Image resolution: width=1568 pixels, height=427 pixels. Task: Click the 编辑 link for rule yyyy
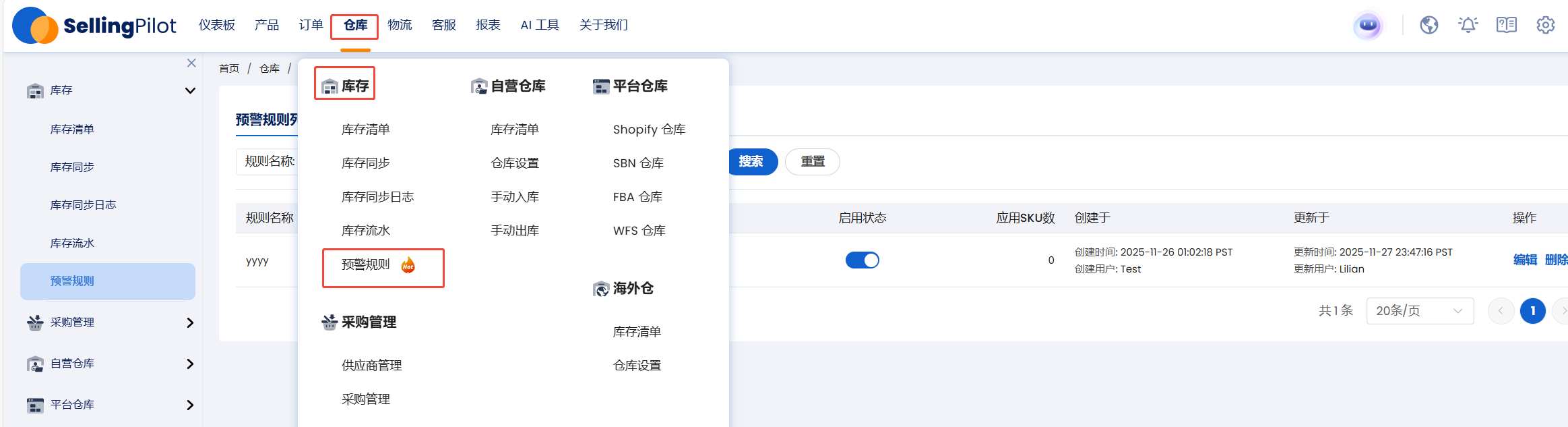click(x=1525, y=260)
